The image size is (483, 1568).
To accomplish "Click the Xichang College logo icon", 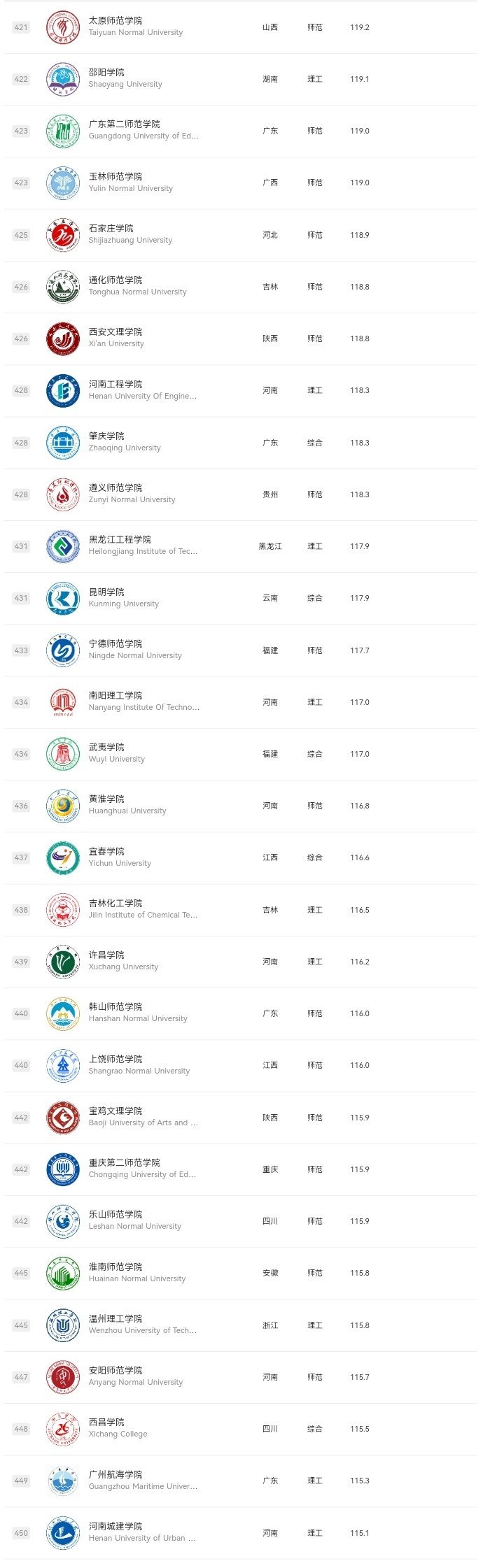I will click(x=62, y=1429).
